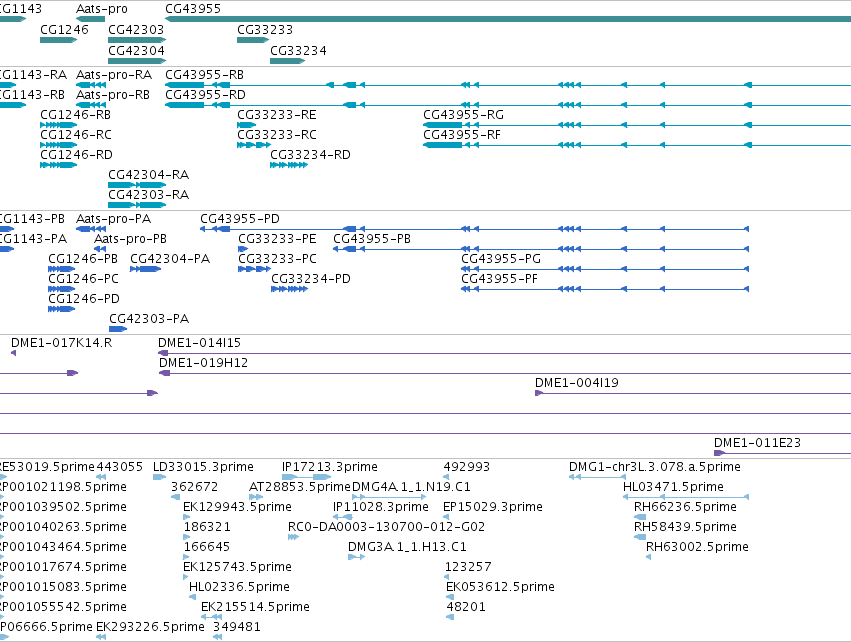
Task: Select EST EP15029.3prime label
Action: tap(493, 507)
